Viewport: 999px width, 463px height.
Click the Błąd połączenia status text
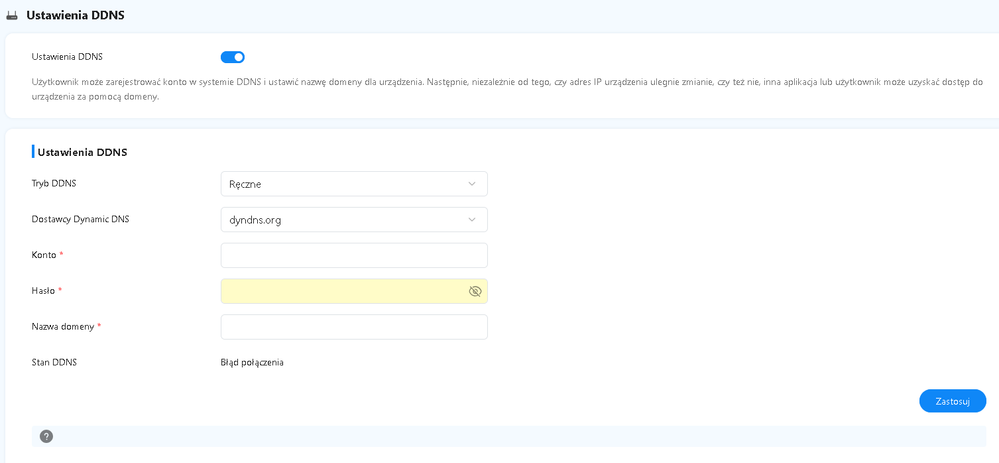click(252, 362)
